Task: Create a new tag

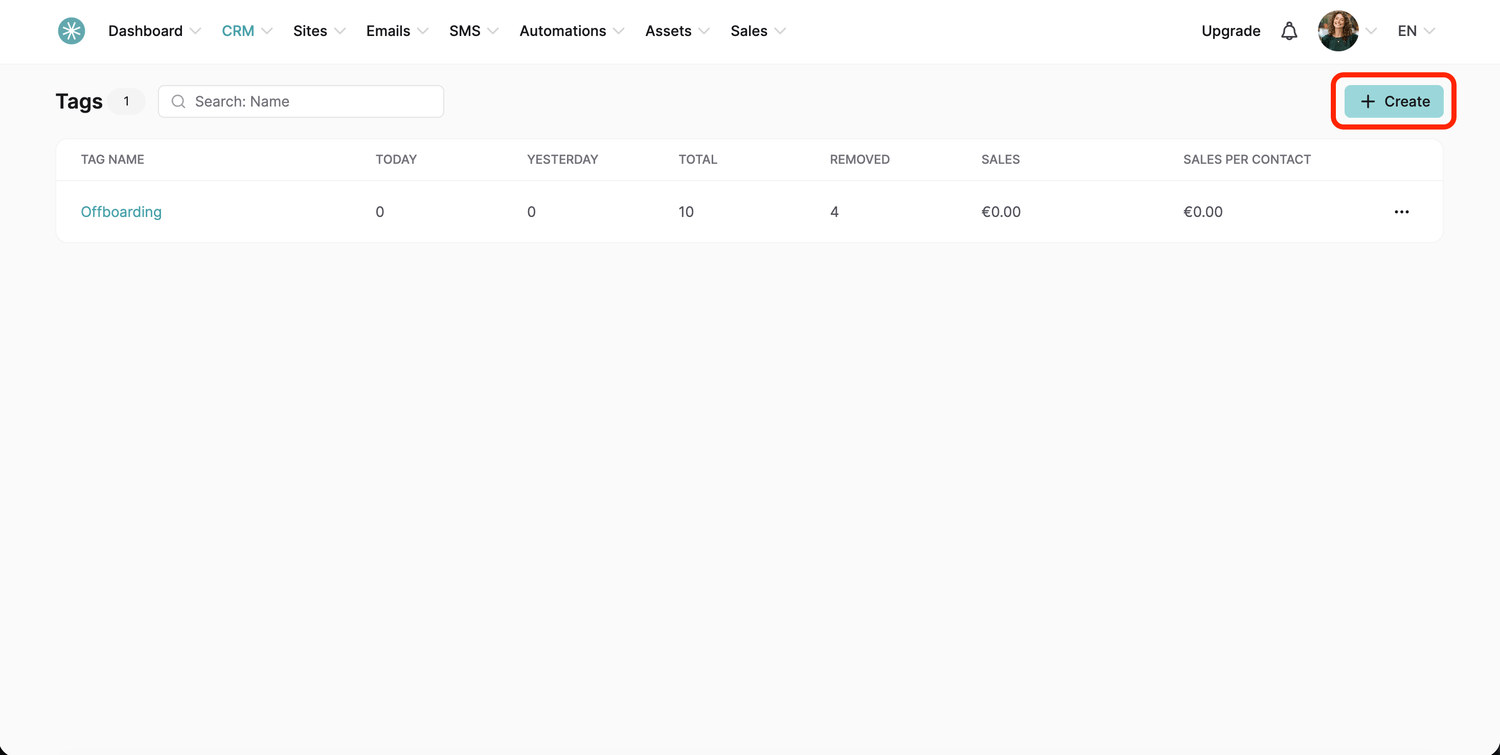Action: pos(1394,101)
